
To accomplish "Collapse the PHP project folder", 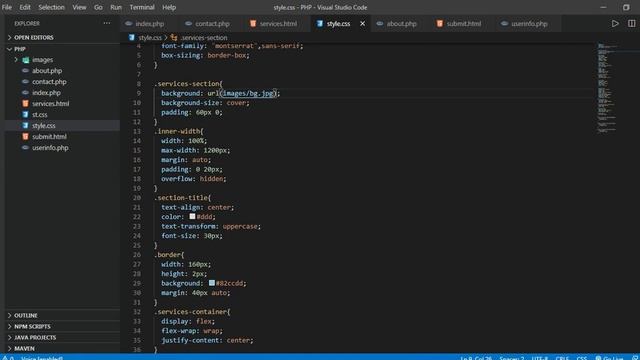I will [x=20, y=49].
